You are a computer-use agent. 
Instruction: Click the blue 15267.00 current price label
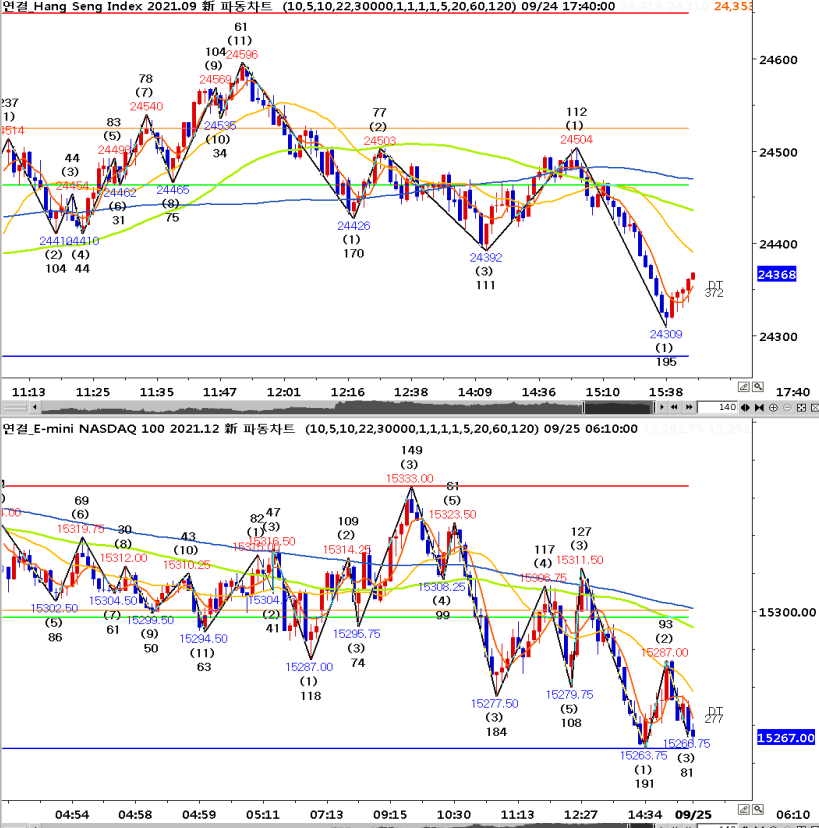pos(786,737)
